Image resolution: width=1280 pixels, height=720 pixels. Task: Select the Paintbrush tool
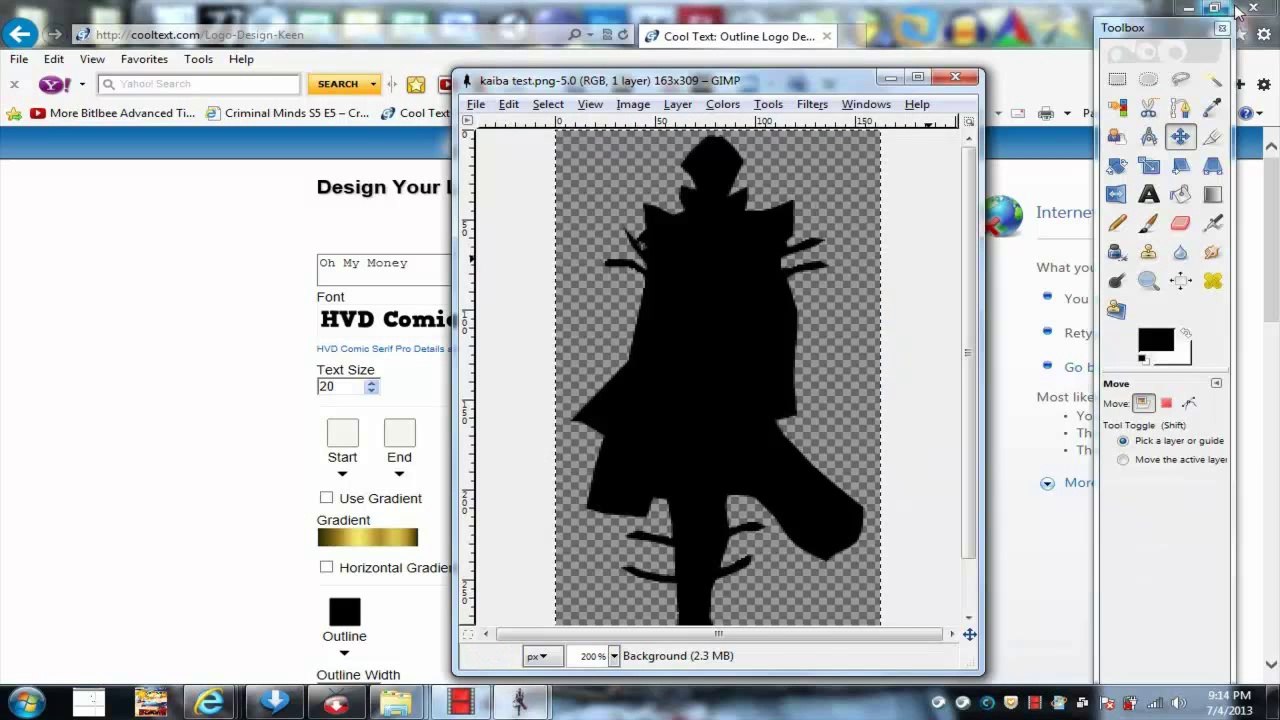(1148, 223)
